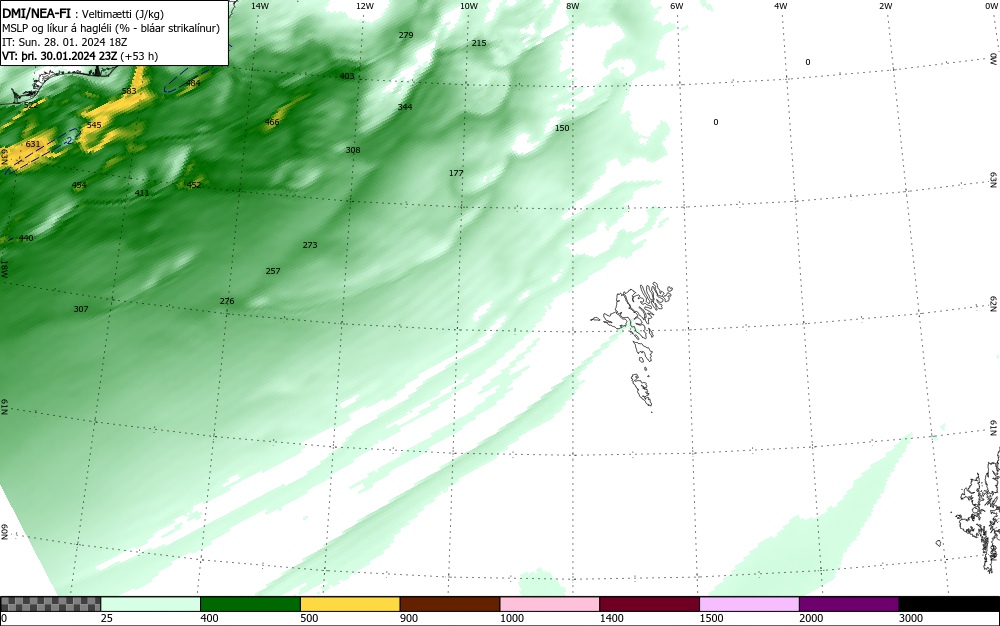Click the CAPE value 466 on map

[272, 122]
